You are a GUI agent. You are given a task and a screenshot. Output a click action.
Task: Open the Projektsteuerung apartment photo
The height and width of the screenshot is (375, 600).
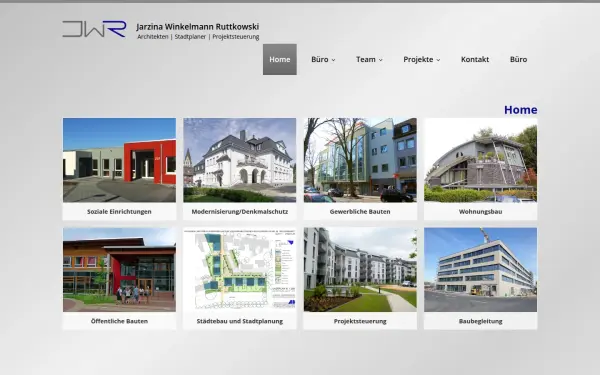click(360, 270)
